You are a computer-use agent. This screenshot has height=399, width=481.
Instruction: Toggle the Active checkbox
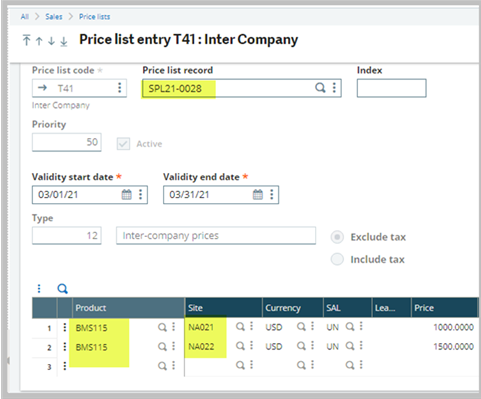click(123, 144)
